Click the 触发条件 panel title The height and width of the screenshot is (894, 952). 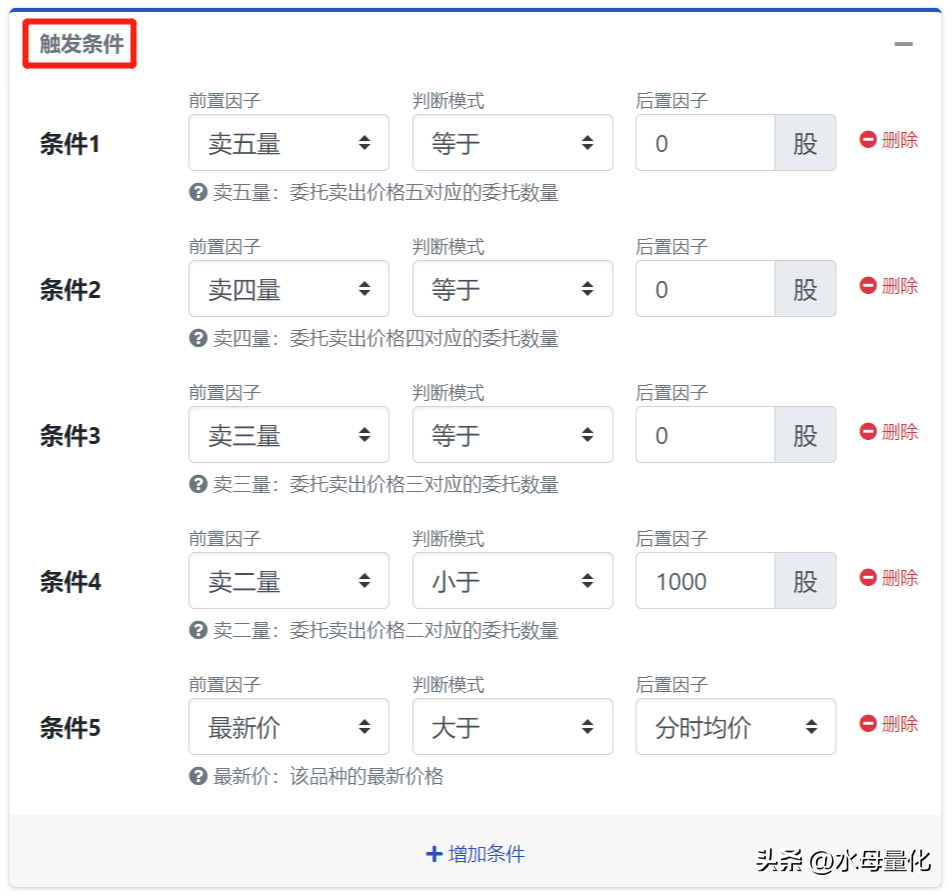point(81,44)
